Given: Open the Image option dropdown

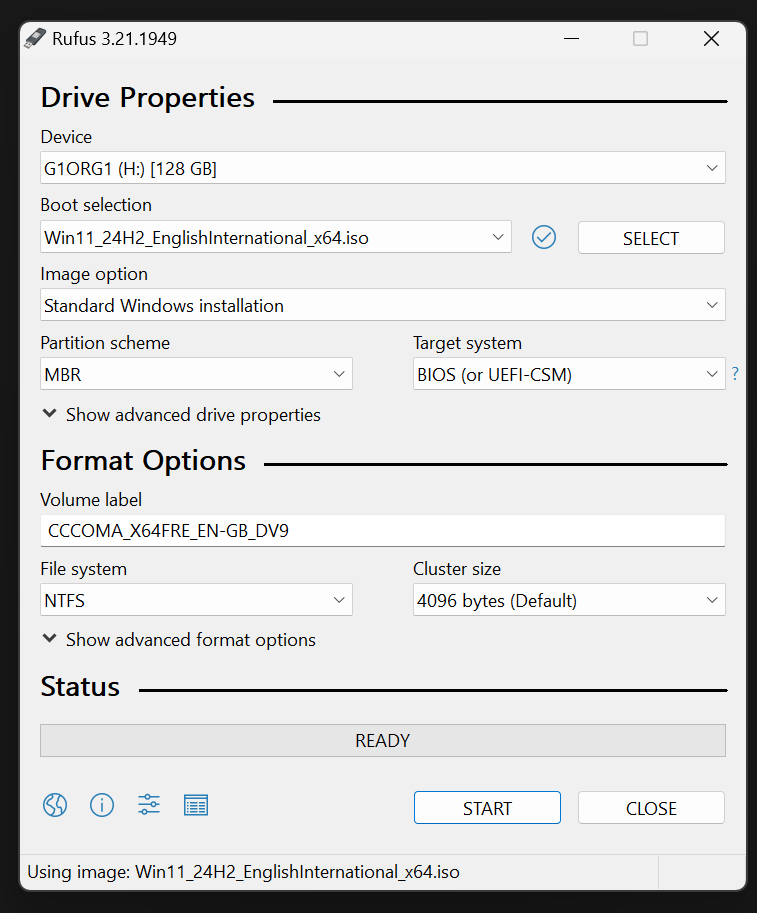Looking at the screenshot, I should (382, 305).
